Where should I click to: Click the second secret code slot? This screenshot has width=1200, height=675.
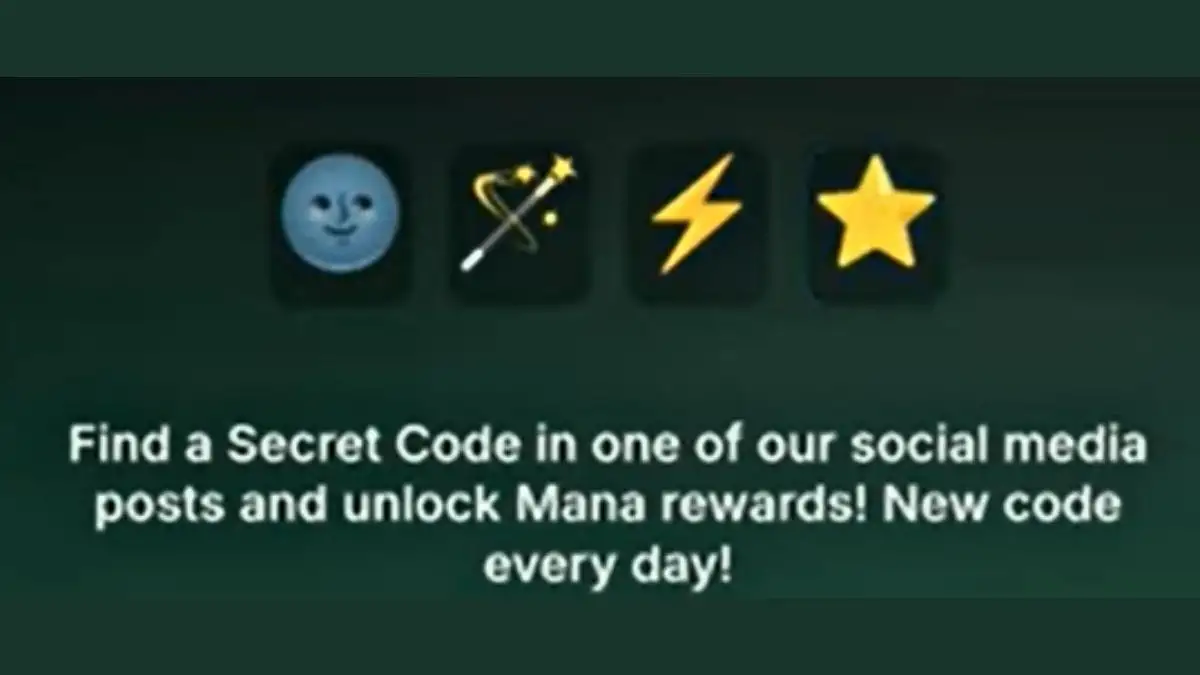(518, 223)
